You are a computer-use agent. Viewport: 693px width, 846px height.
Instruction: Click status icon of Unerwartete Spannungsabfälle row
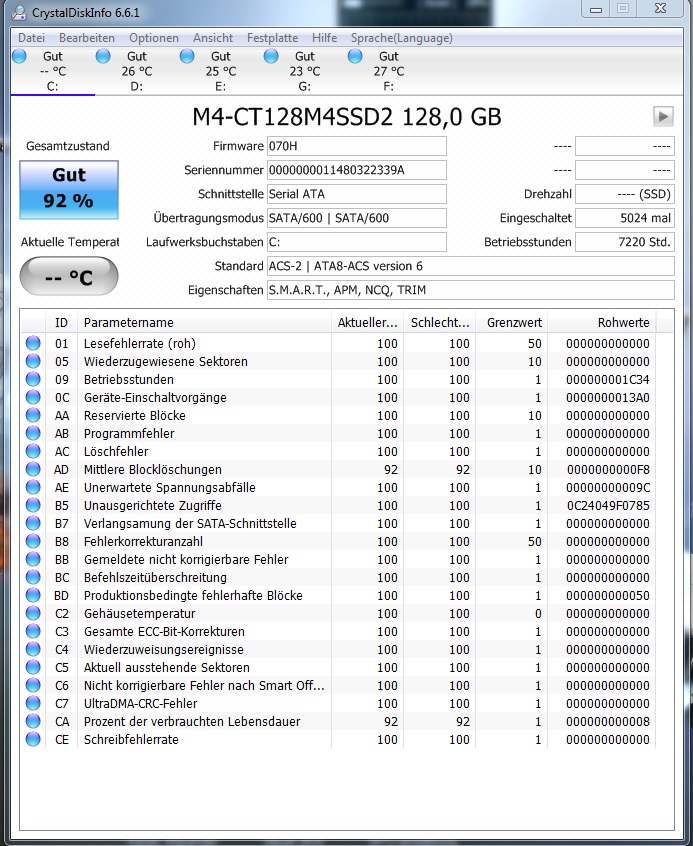[33, 487]
